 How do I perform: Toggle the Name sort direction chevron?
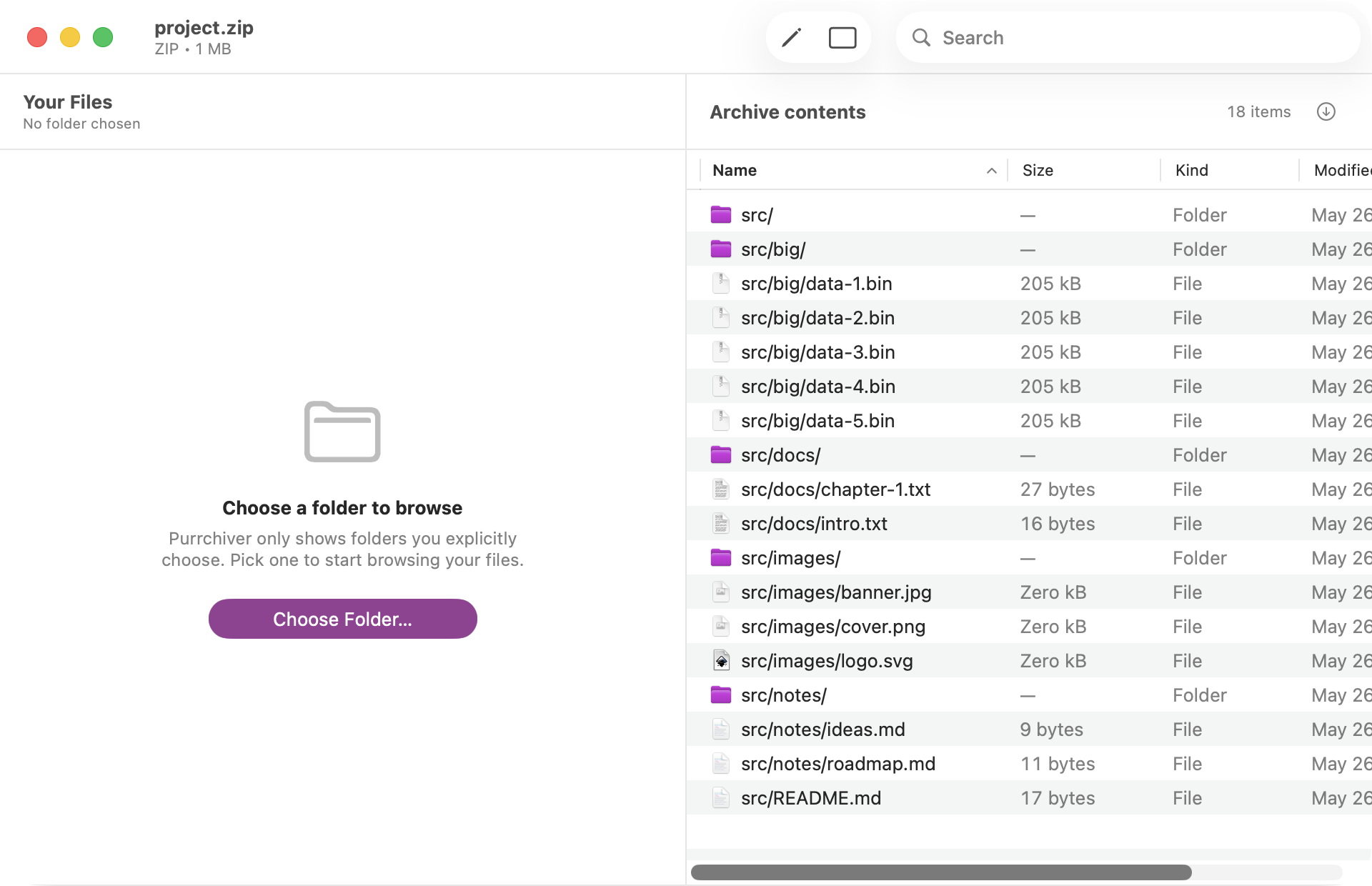click(991, 171)
